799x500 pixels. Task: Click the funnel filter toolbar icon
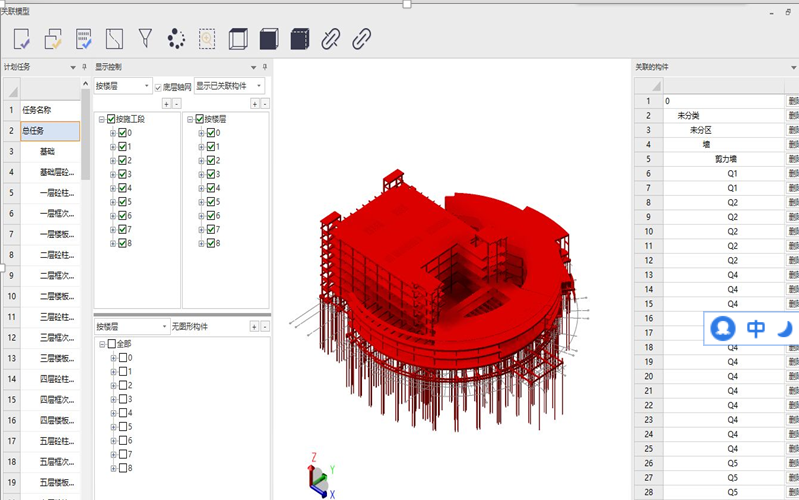pos(145,38)
